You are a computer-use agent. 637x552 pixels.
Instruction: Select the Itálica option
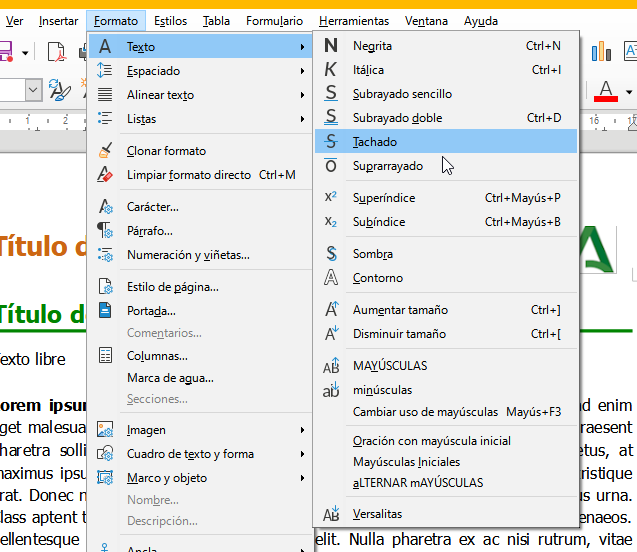coord(368,70)
